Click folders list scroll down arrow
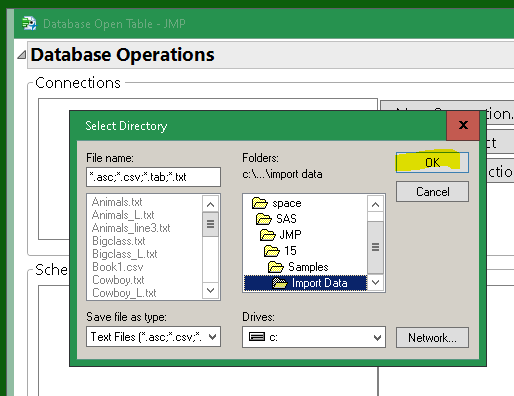Image resolution: width=514 pixels, height=396 pixels. click(375, 282)
